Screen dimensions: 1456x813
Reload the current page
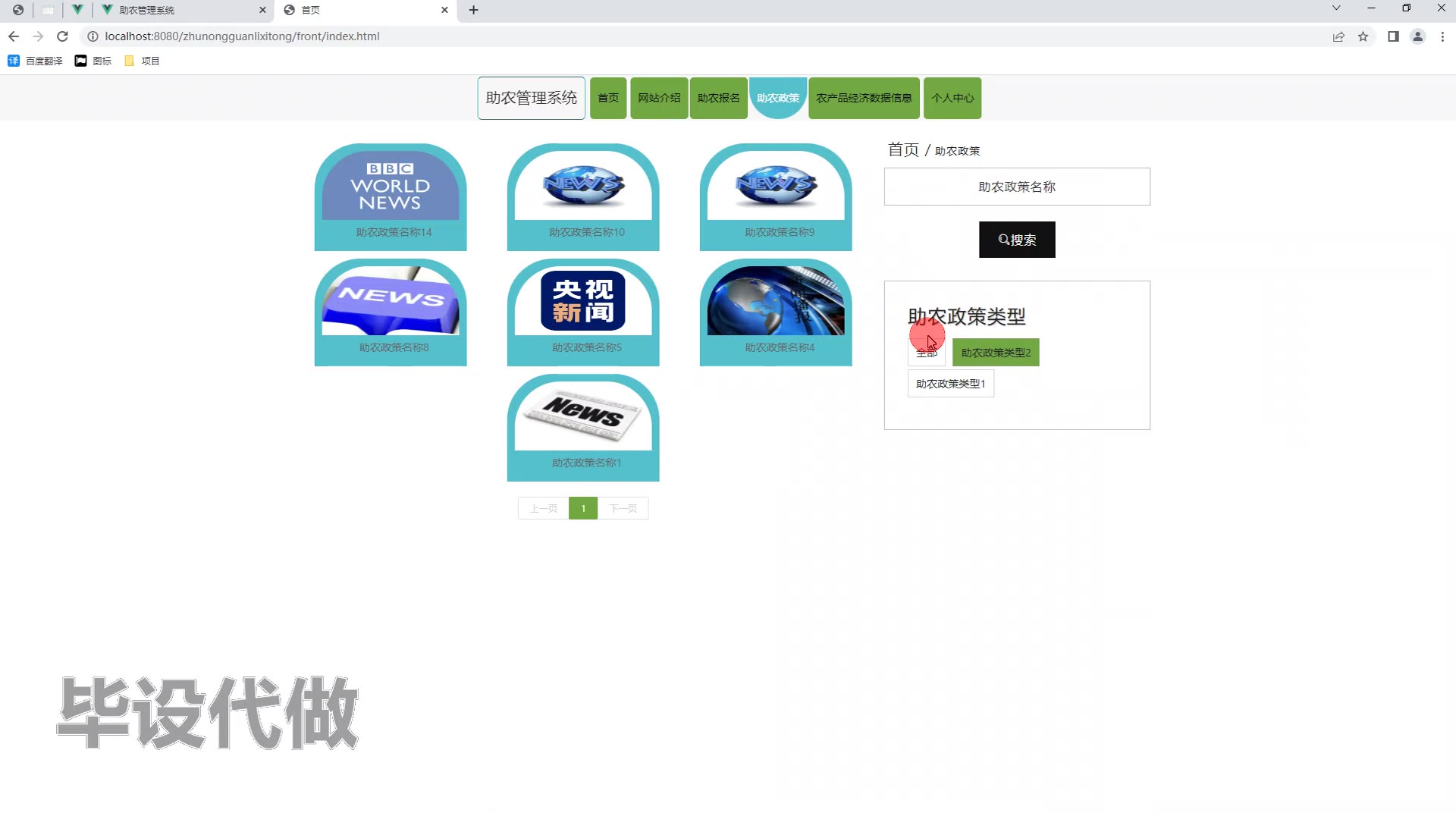pos(63,36)
